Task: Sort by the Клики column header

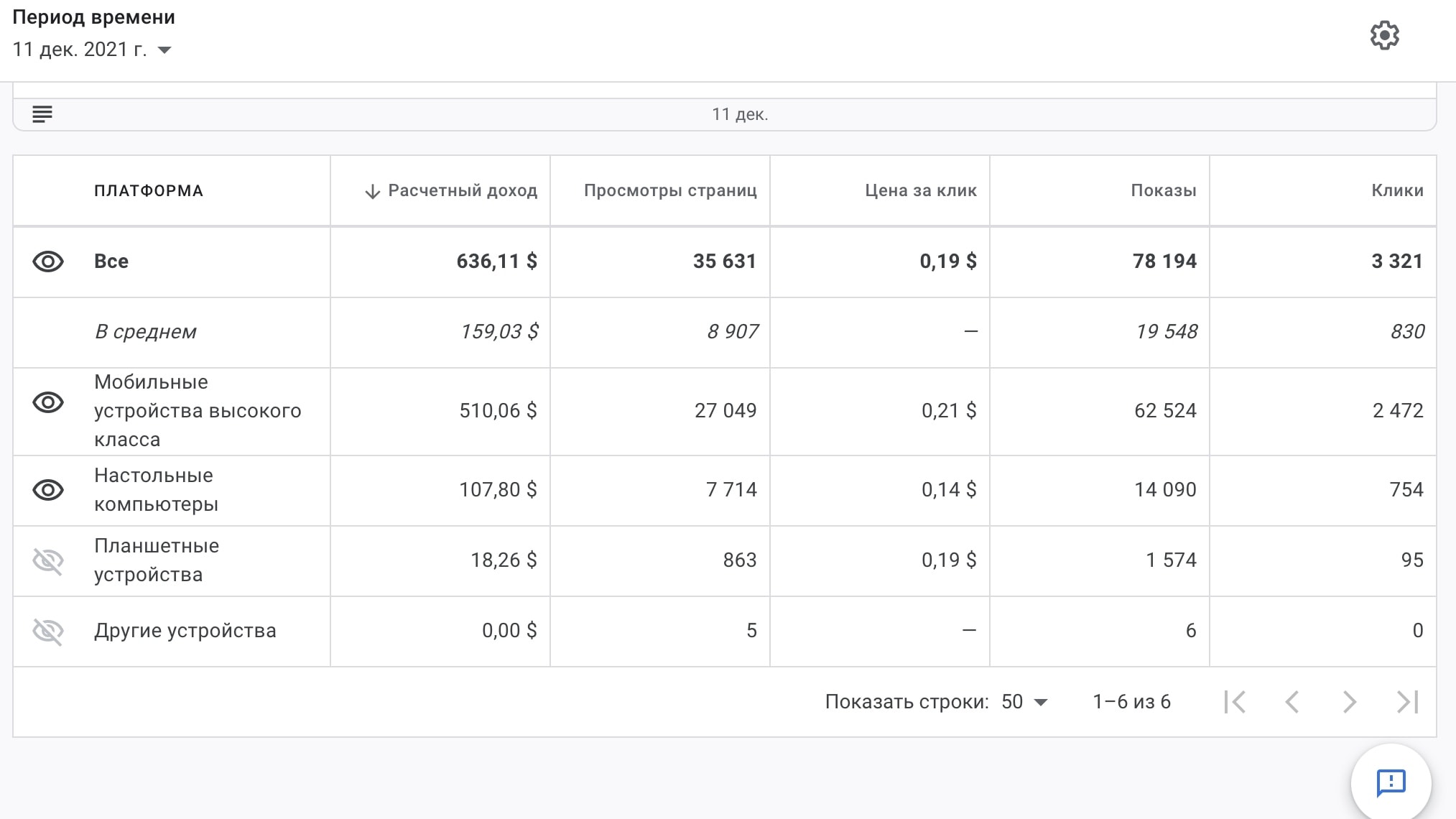Action: tap(1396, 190)
